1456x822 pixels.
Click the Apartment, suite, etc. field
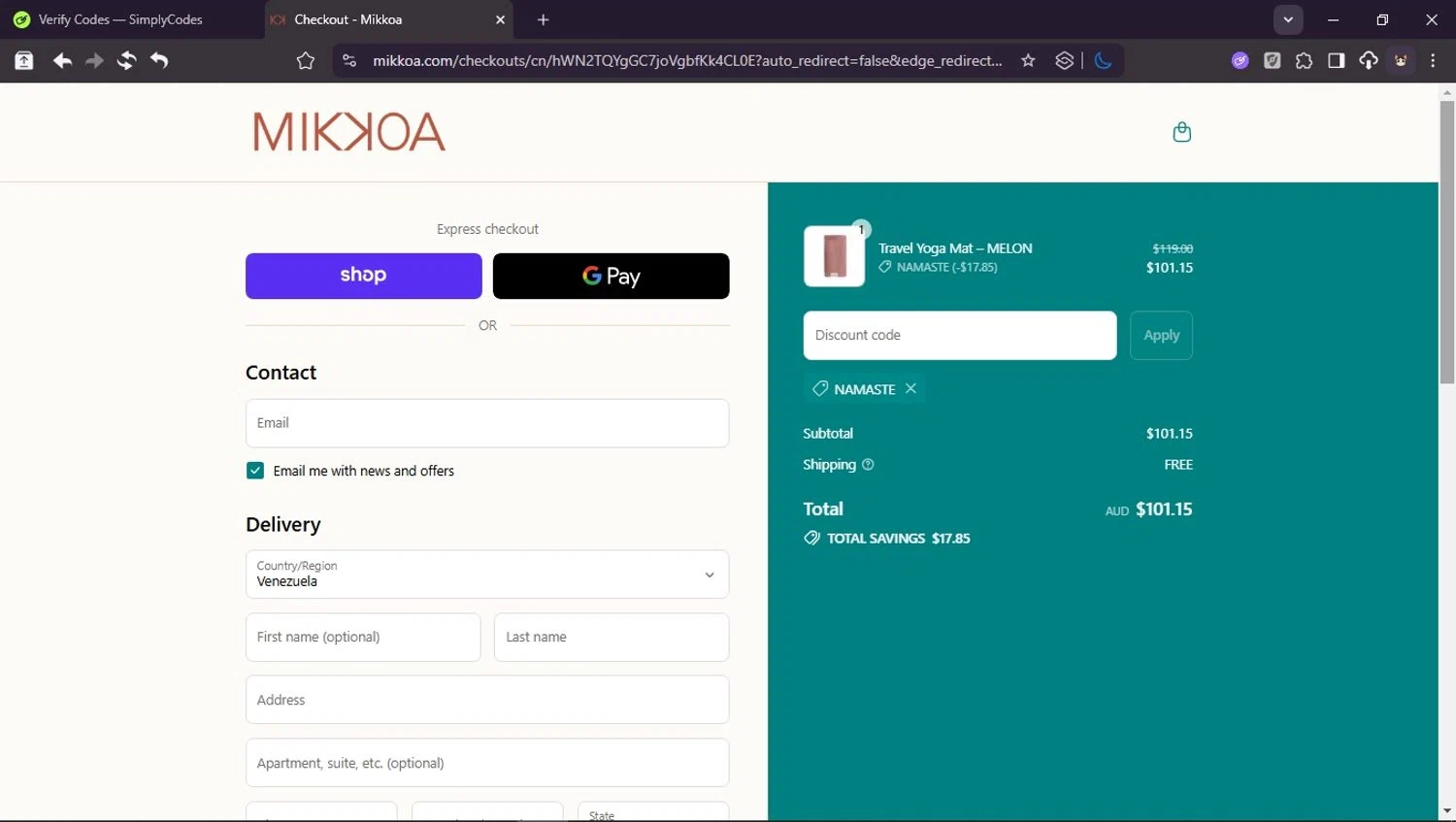tap(487, 763)
